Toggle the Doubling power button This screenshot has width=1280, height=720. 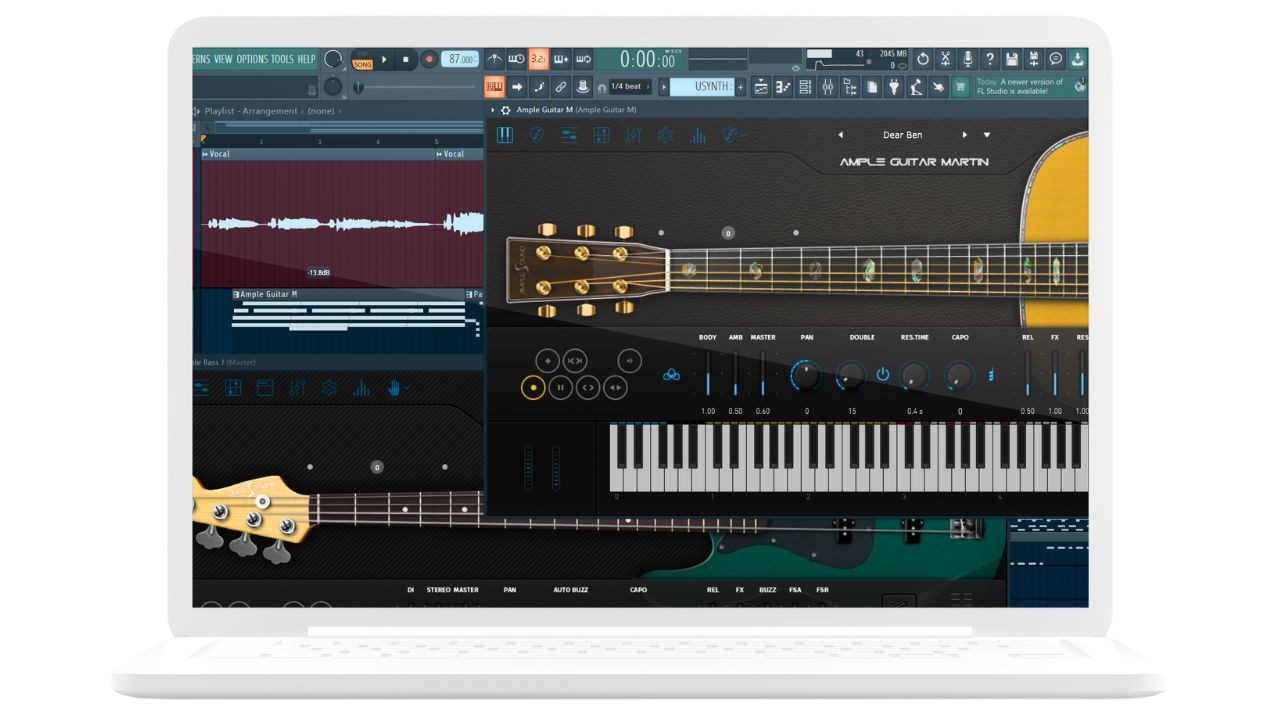(882, 375)
